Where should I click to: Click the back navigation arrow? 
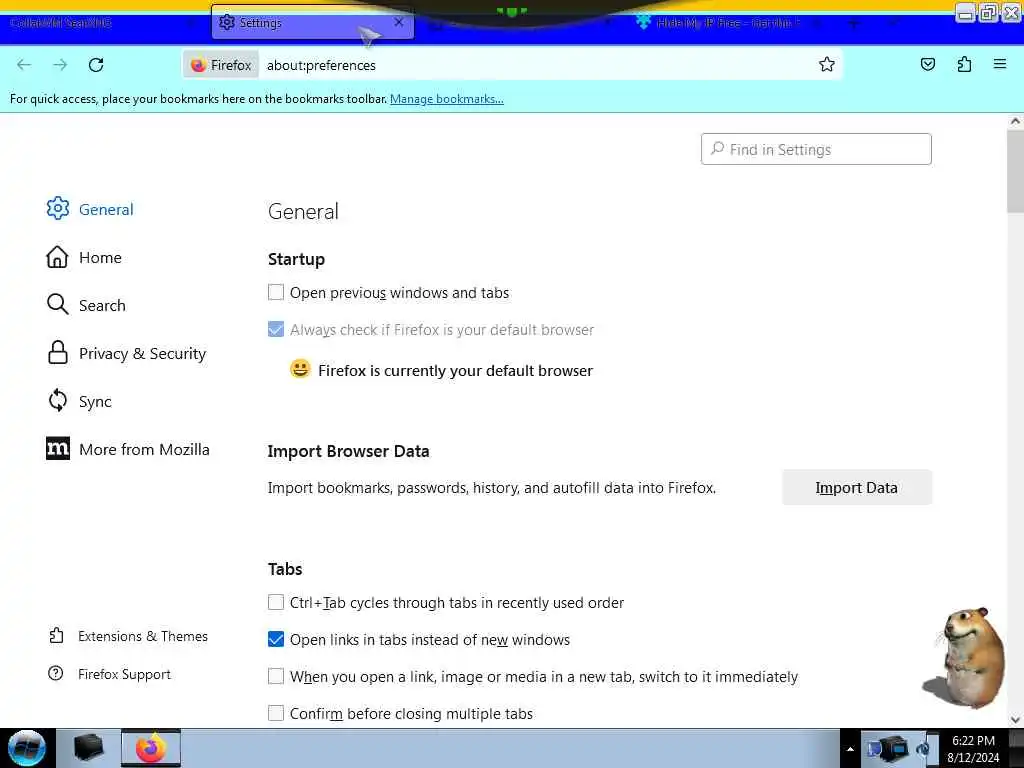click(24, 65)
